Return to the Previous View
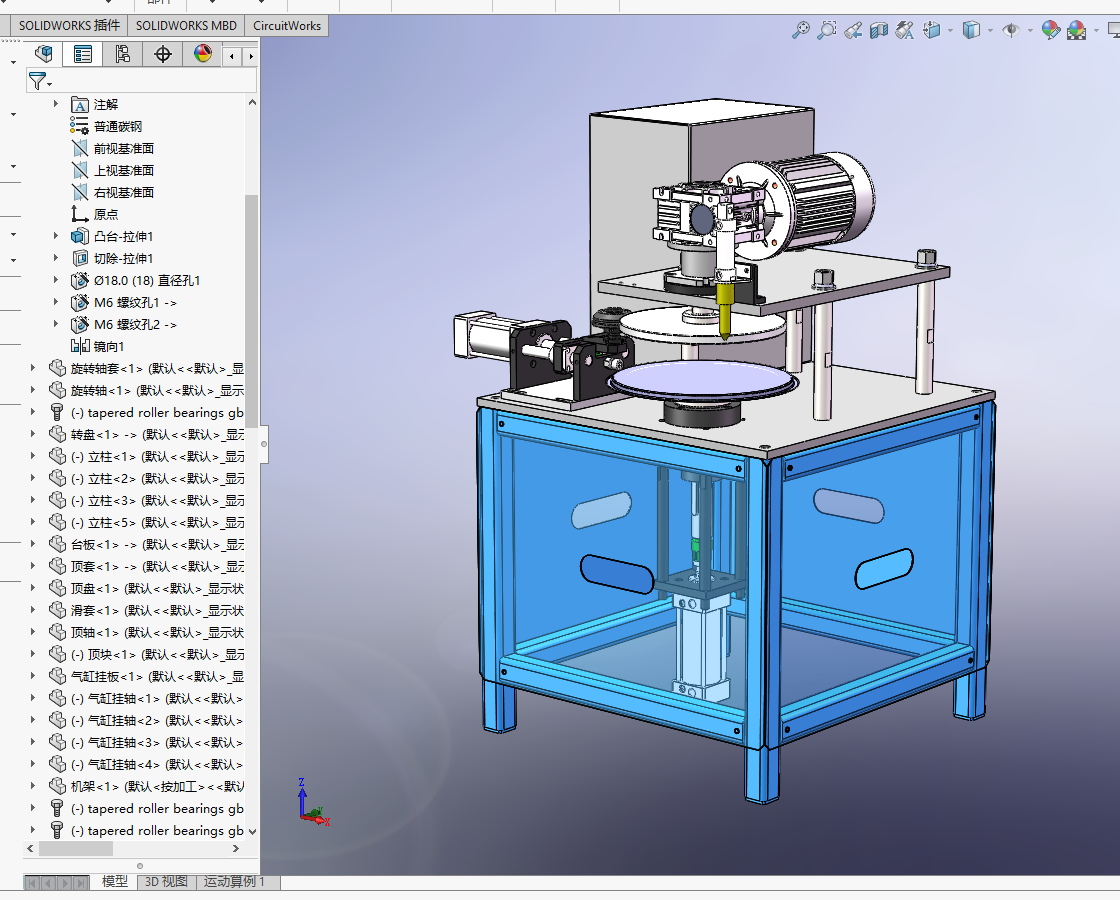 click(853, 30)
